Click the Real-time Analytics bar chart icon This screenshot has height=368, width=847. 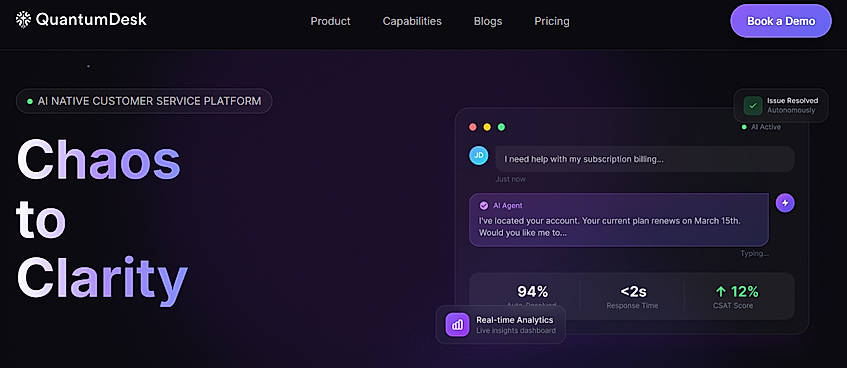tap(457, 325)
